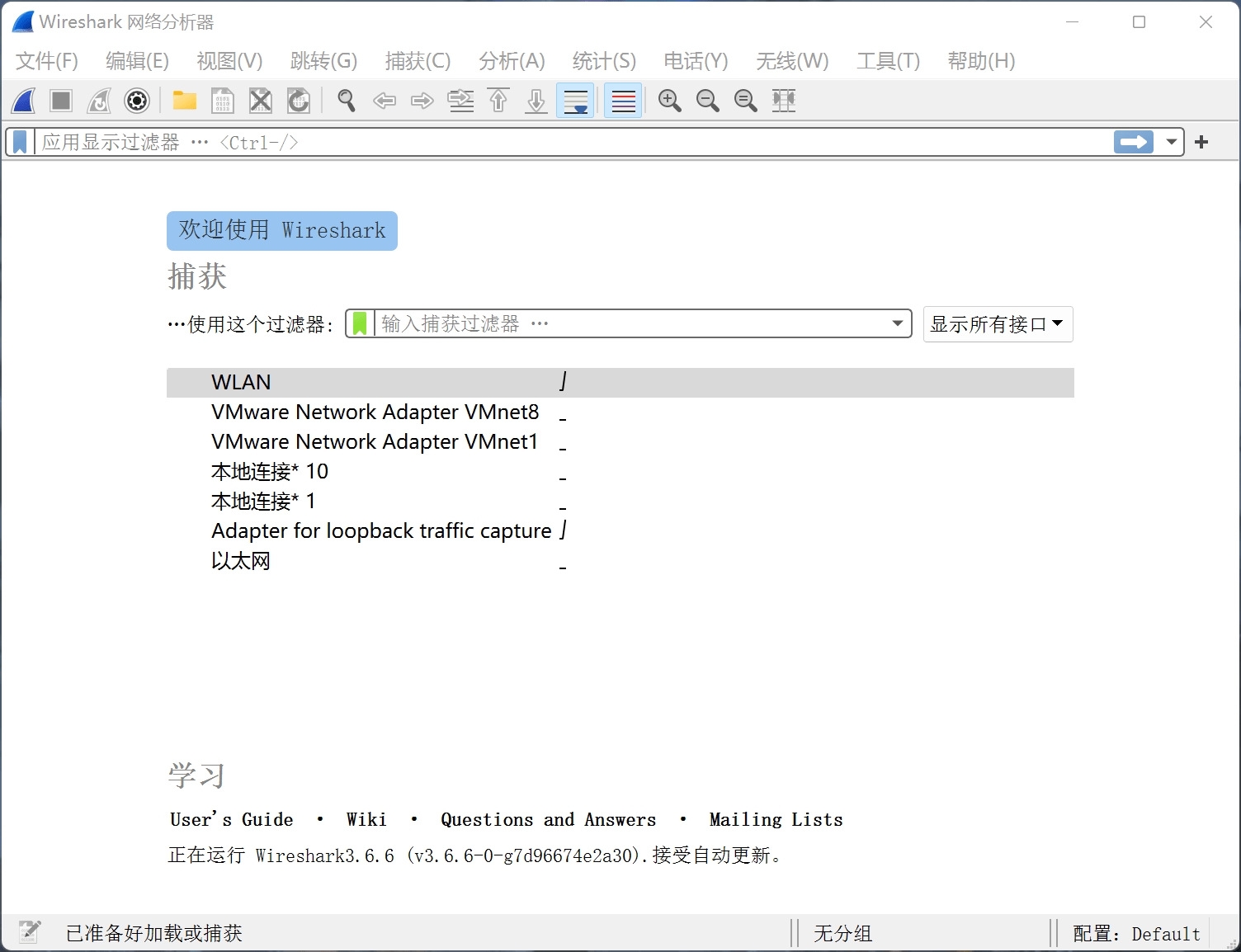
Task: Open the Questions and Answers link
Action: click(548, 819)
